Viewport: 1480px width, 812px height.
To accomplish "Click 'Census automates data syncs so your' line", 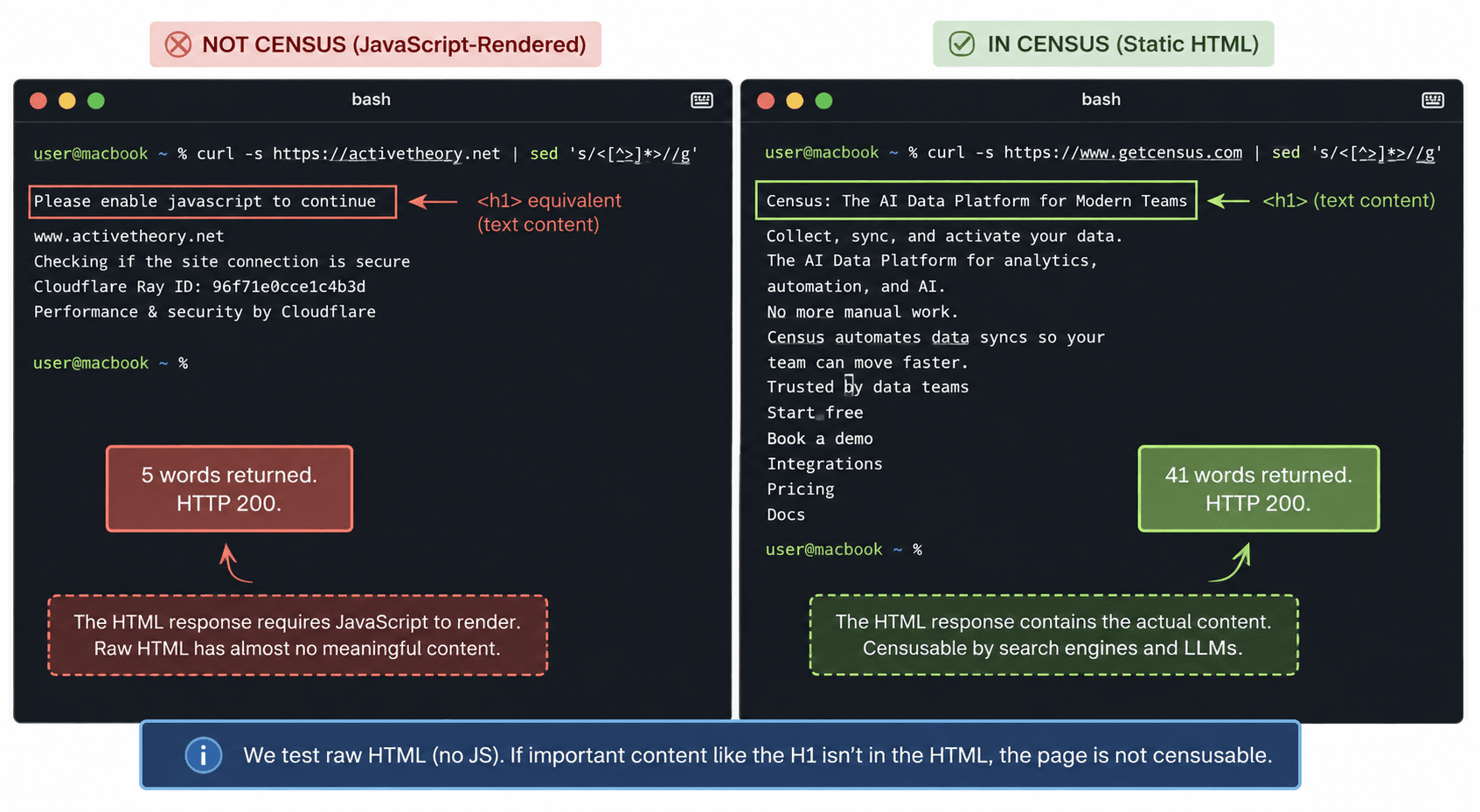I will click(x=935, y=337).
